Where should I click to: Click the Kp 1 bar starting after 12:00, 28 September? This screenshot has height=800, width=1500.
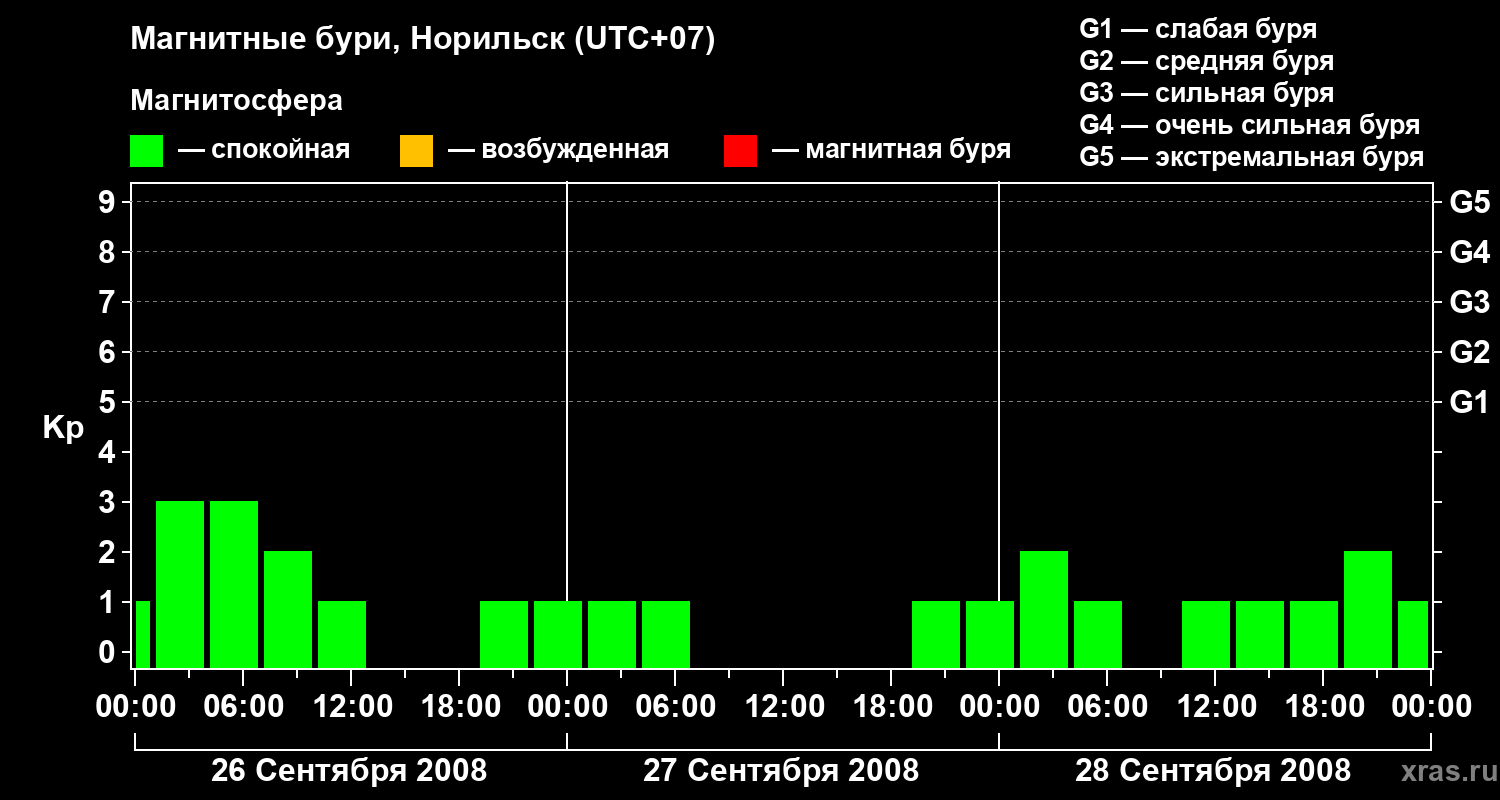1260,634
